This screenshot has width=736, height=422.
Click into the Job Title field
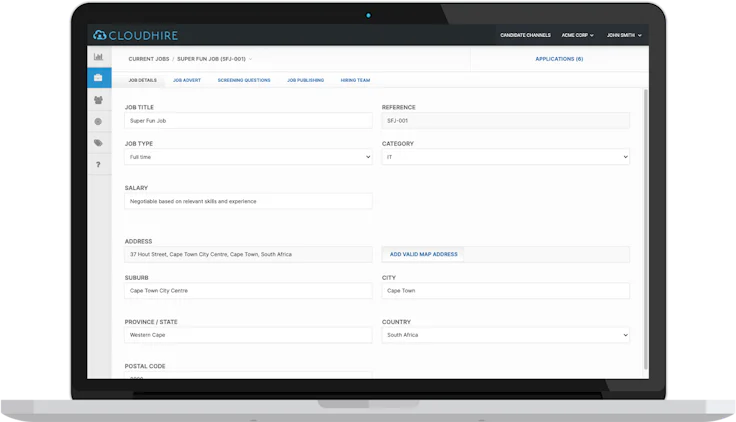(248, 121)
